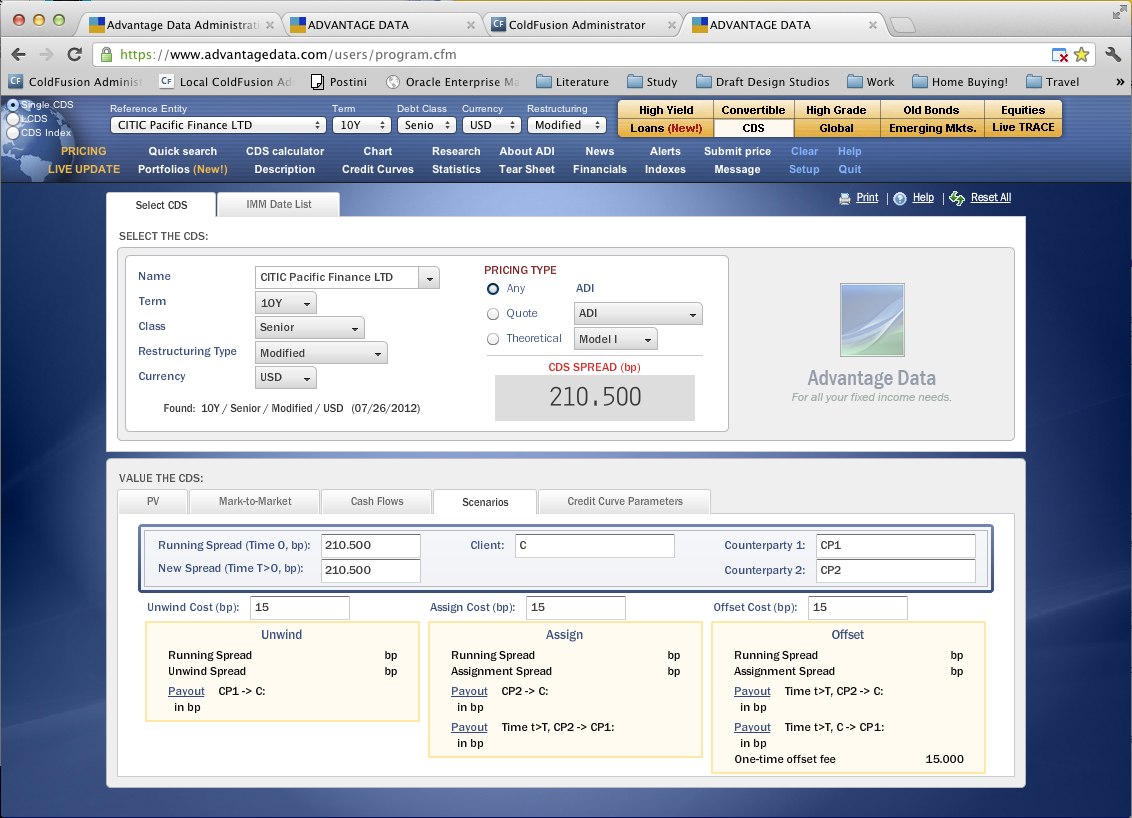1132x818 pixels.
Task: Select the CDS Index radio option
Action: coord(12,133)
